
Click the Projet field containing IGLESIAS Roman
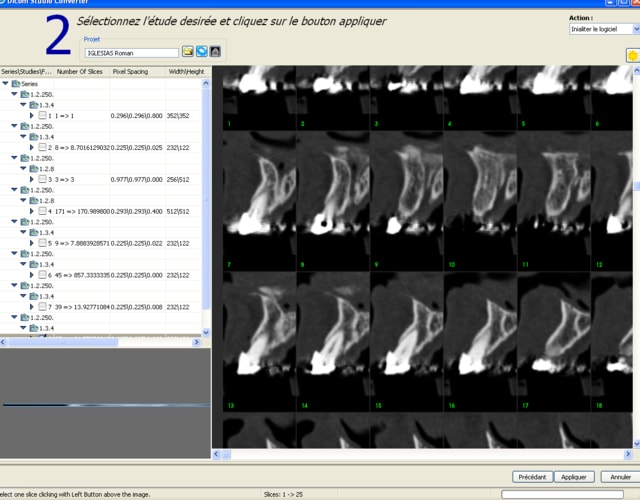point(131,53)
